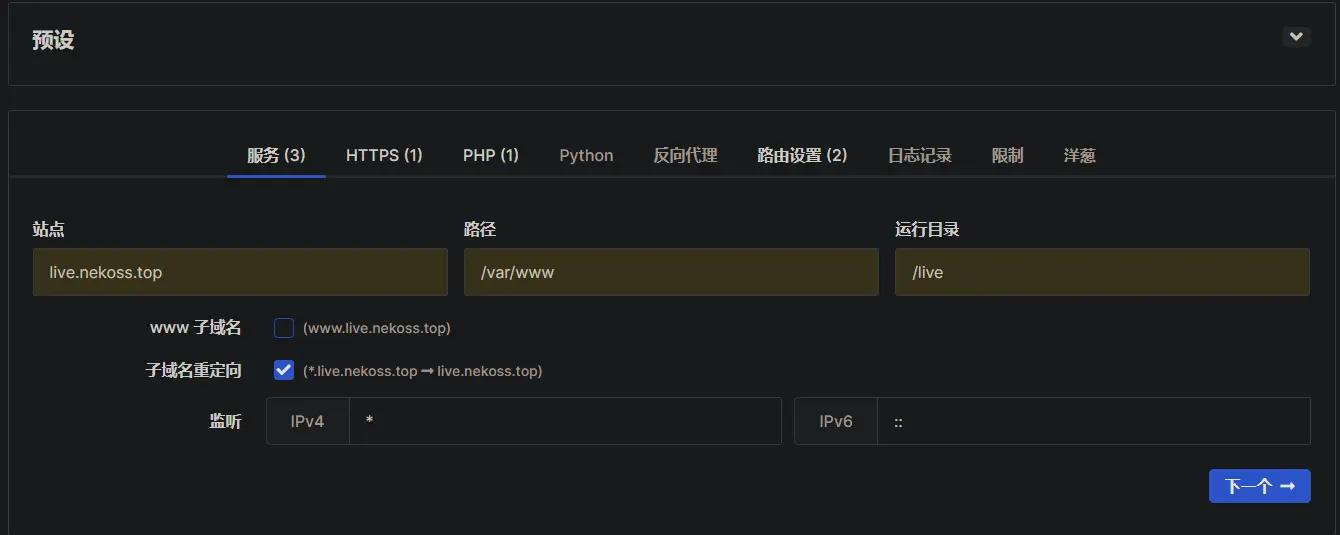Viewport: 1340px width, 535px height.
Task: Click the 运行目录 field showing /live
Action: (1102, 272)
